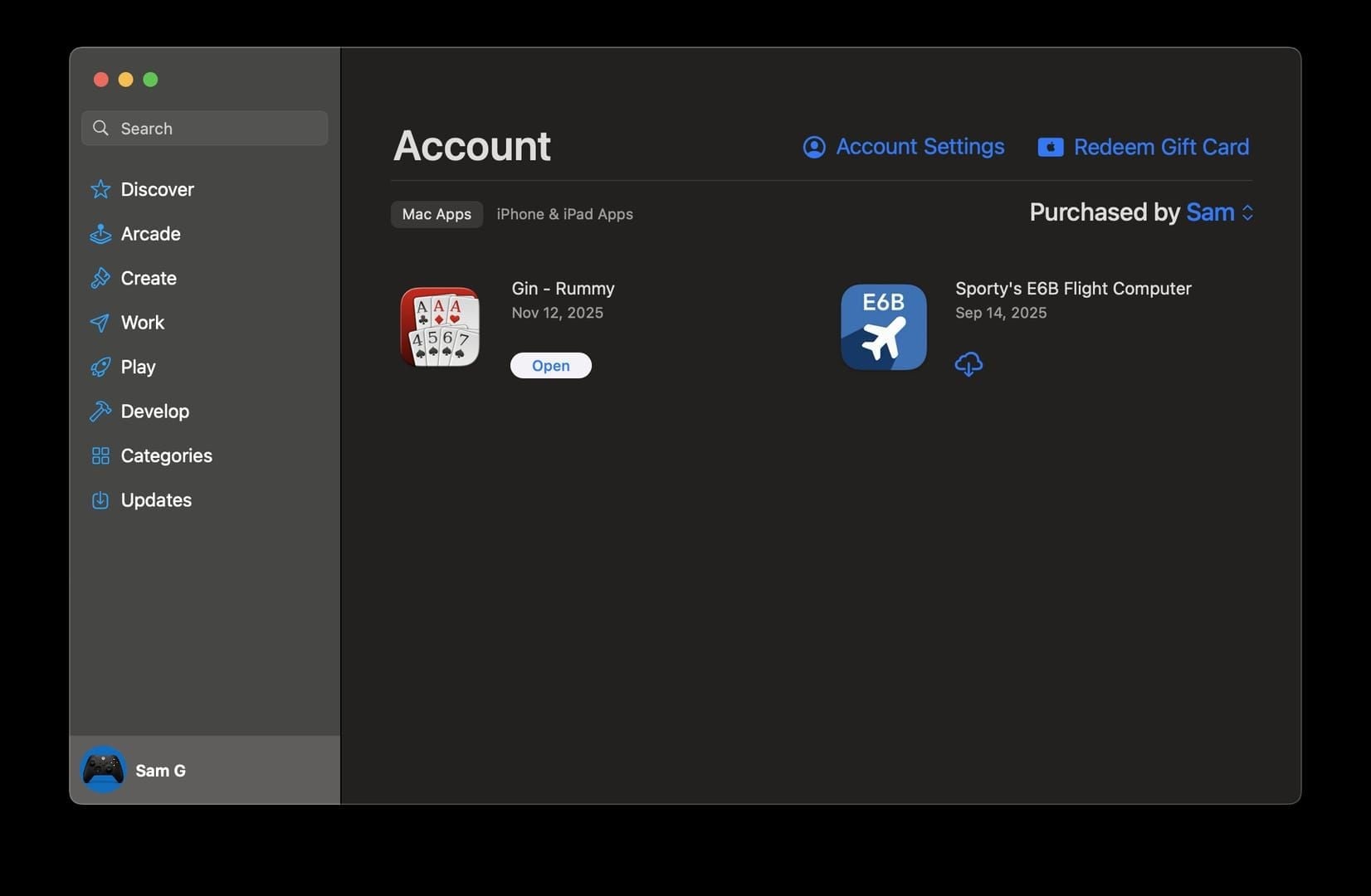Open Account Settings
The image size is (1371, 896).
click(920, 146)
